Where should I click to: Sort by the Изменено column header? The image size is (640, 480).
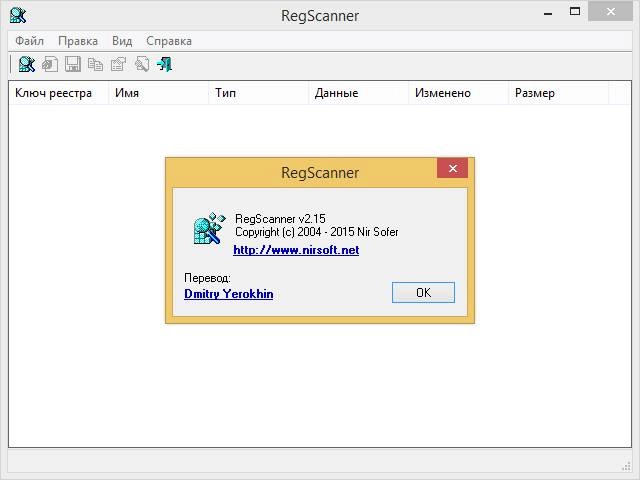coord(458,93)
